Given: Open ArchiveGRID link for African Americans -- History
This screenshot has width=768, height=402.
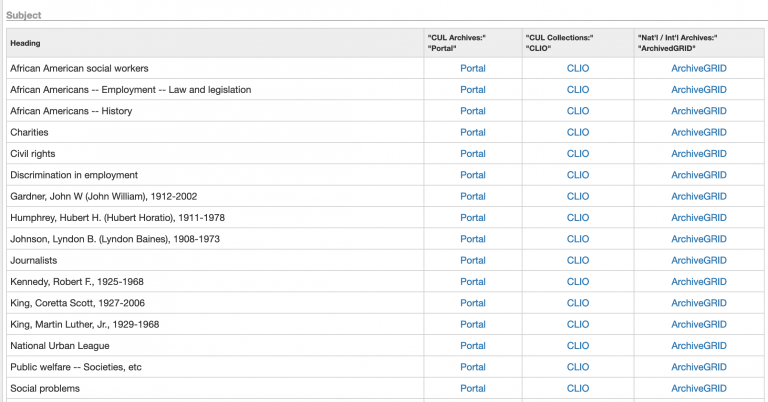Looking at the screenshot, I should 699,111.
